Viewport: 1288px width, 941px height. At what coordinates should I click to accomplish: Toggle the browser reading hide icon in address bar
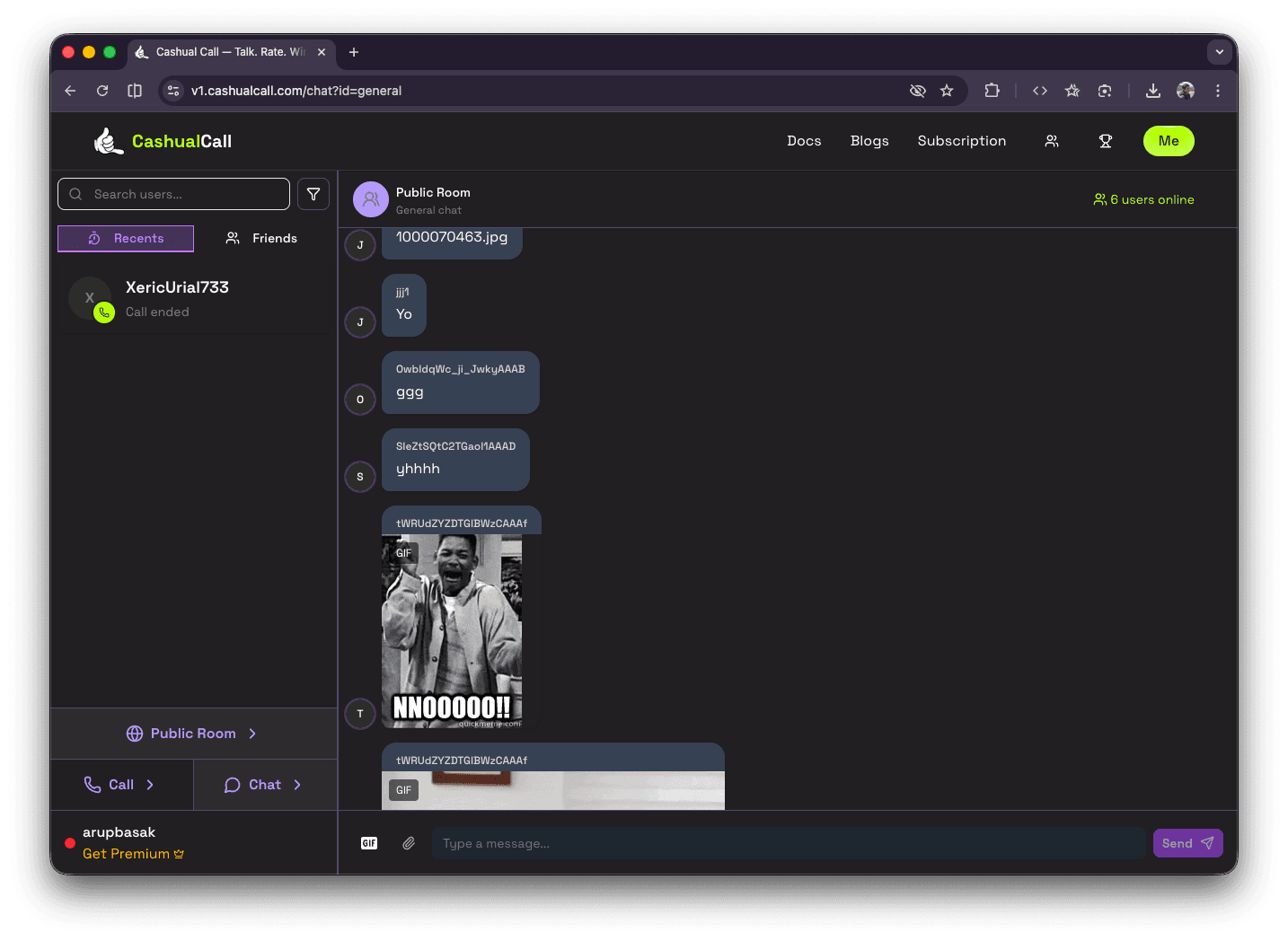point(918,90)
